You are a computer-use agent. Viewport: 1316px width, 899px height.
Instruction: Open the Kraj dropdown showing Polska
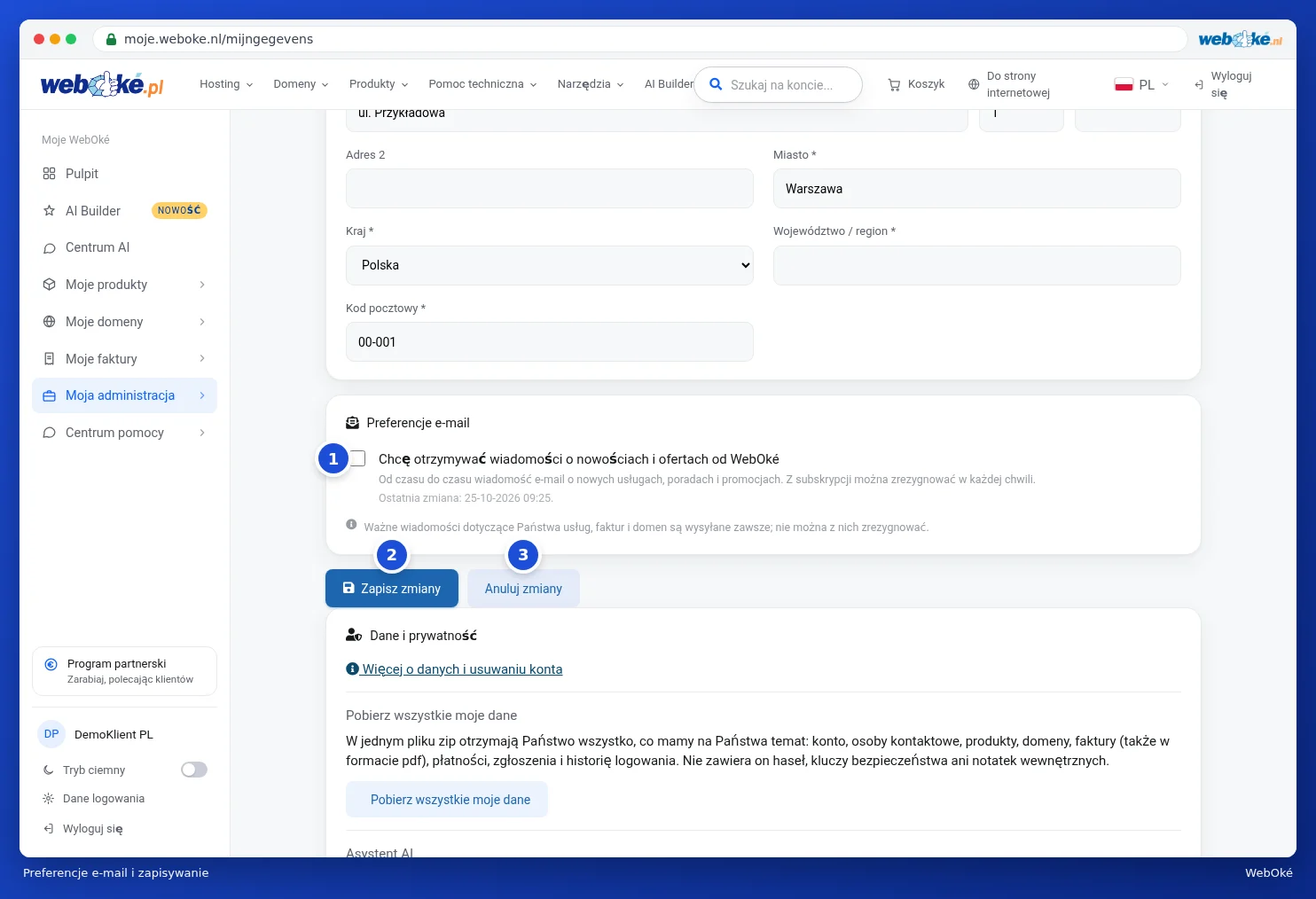(x=550, y=265)
